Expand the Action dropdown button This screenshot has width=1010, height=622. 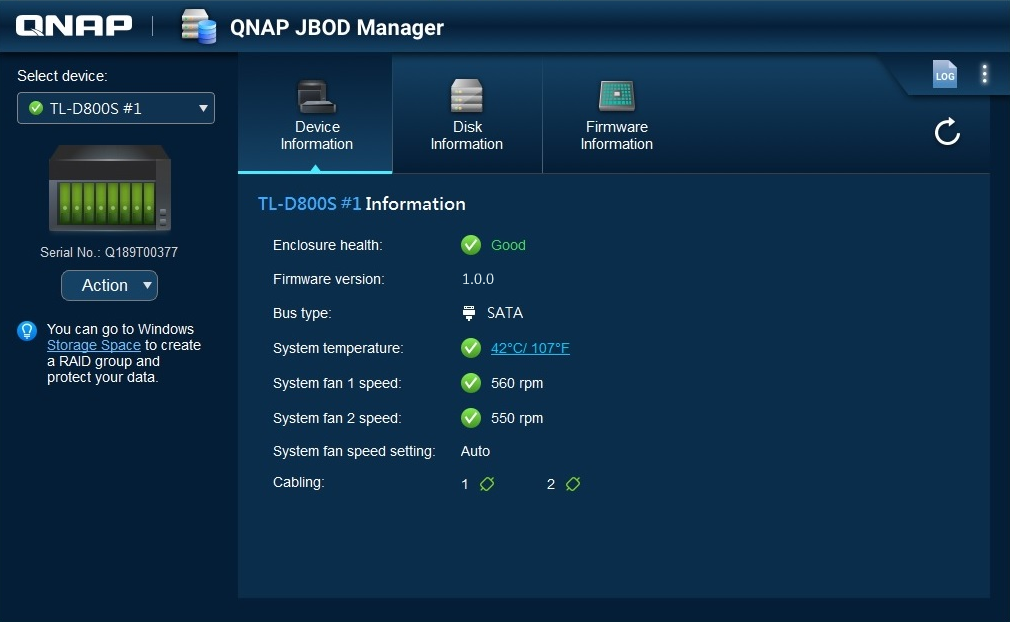pos(109,286)
